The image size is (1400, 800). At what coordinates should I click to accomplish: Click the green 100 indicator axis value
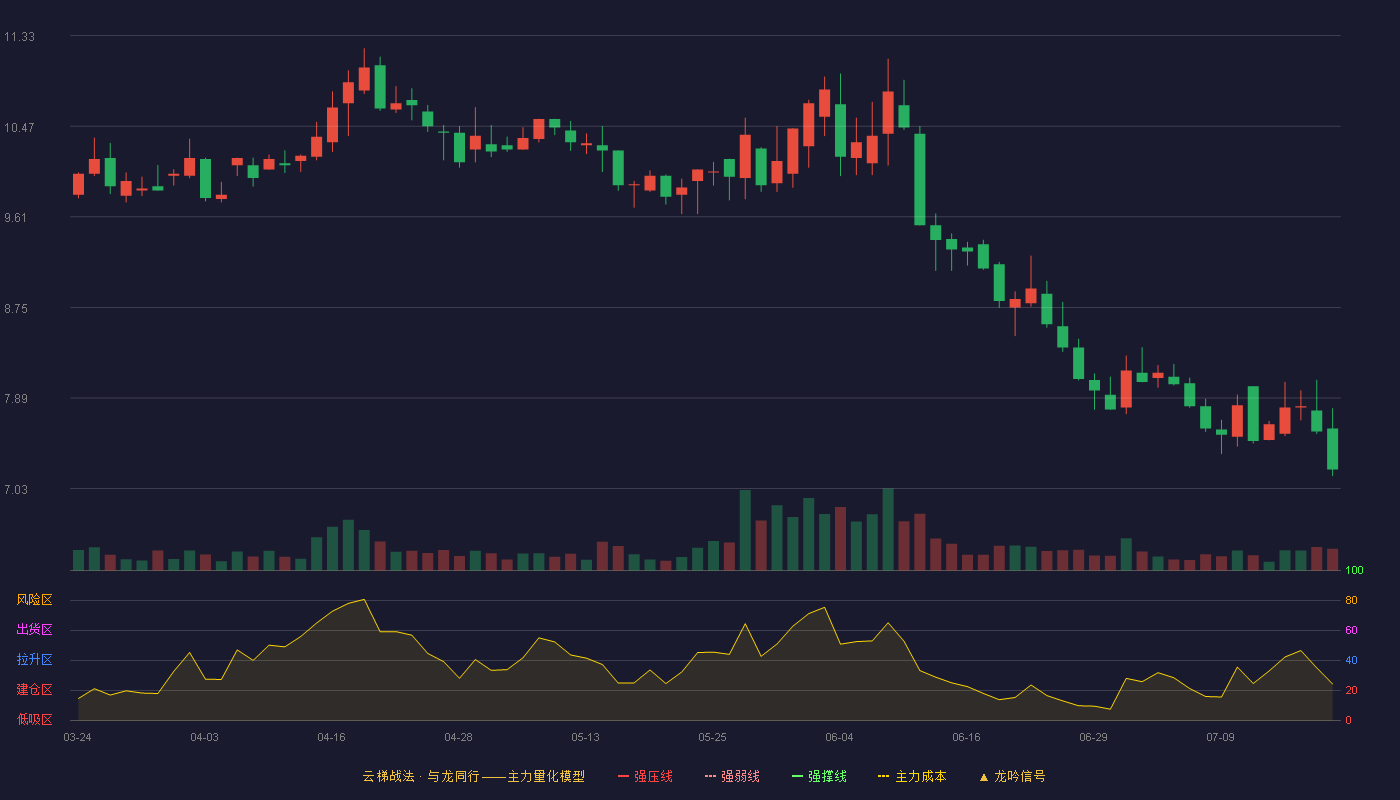pos(1354,570)
